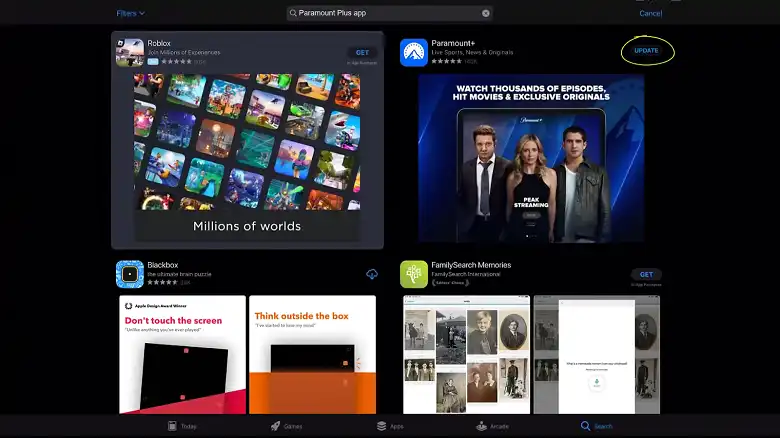Switch to the Arcade tab
780x438 pixels.
(x=492, y=426)
